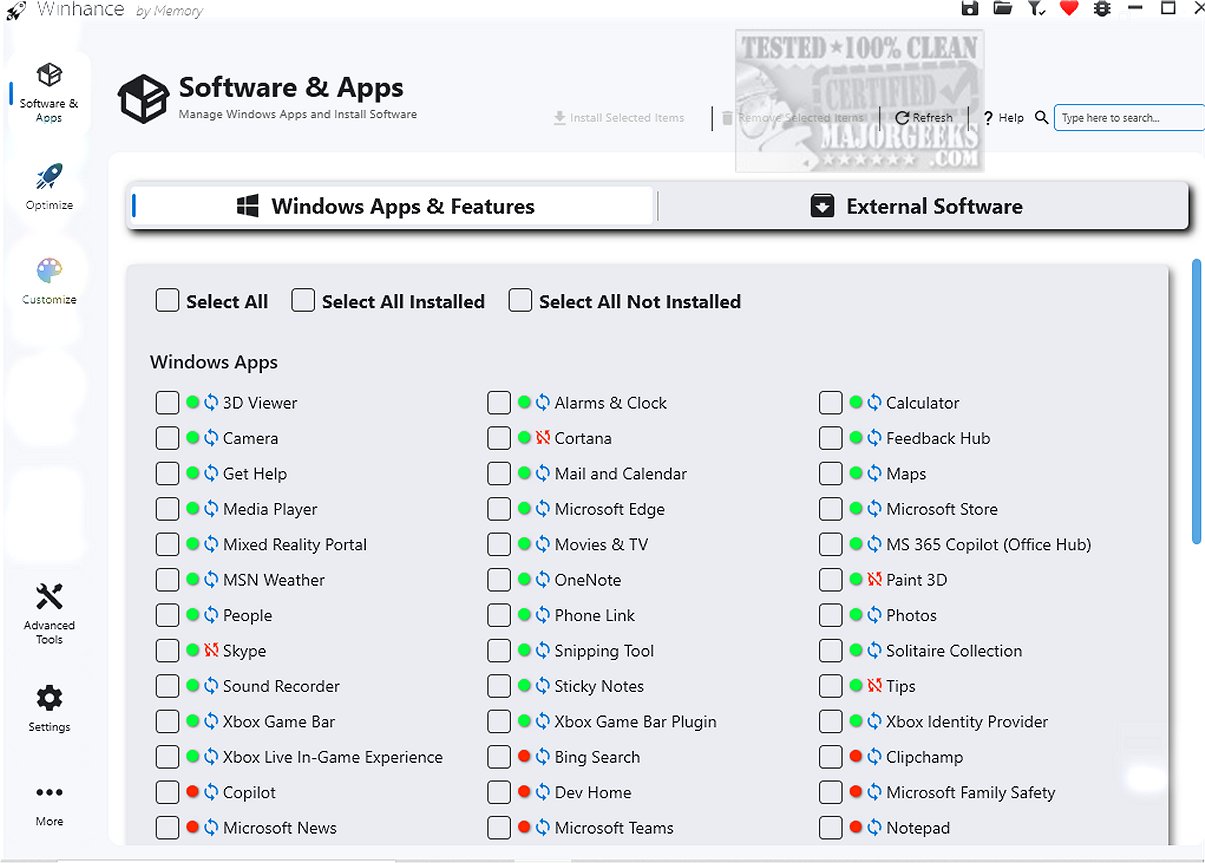
Task: Click the red cannot-reinstall icon beside Cortana
Action: coord(543,438)
